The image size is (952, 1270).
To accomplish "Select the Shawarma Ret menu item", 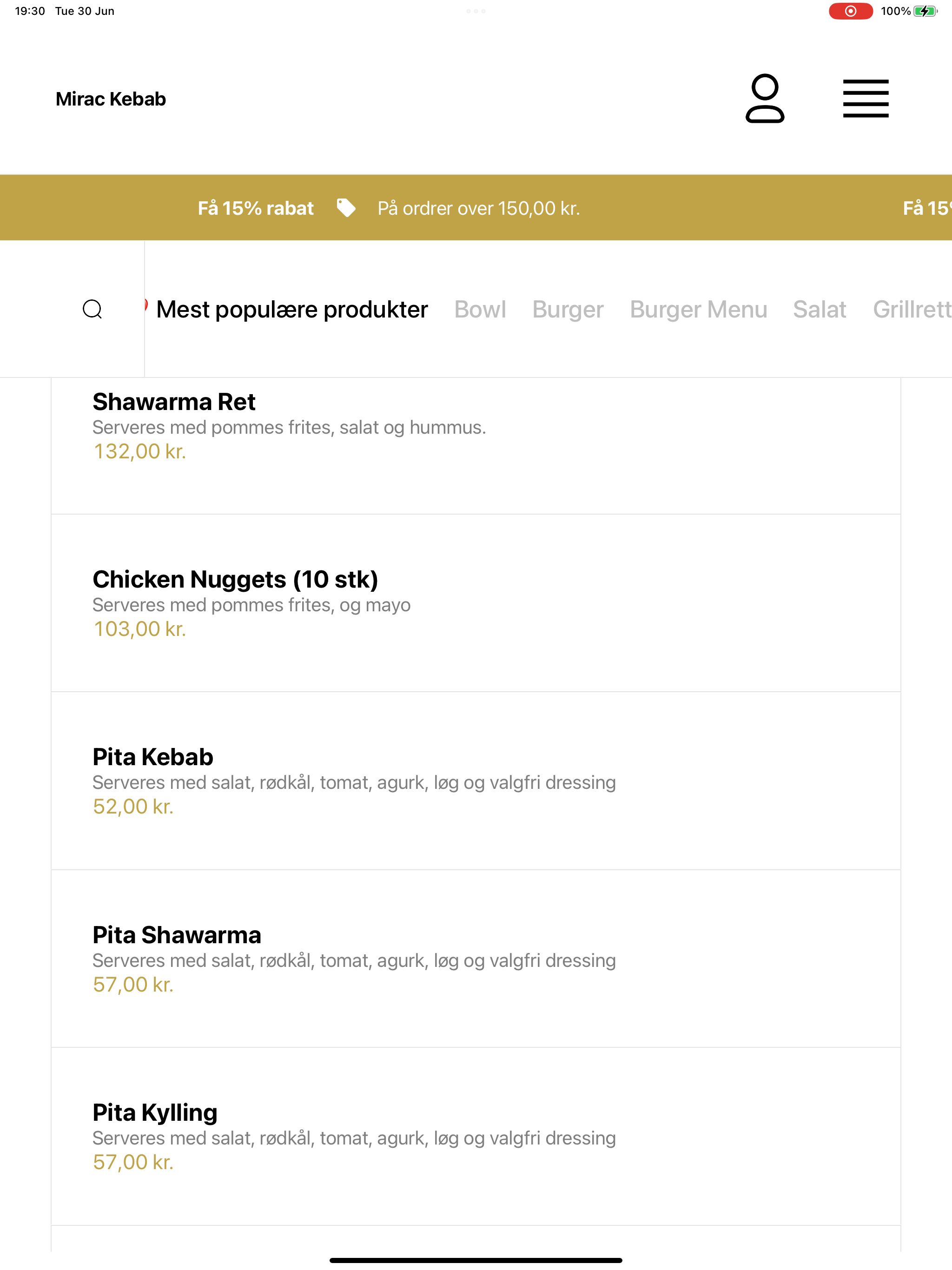I will tap(476, 445).
